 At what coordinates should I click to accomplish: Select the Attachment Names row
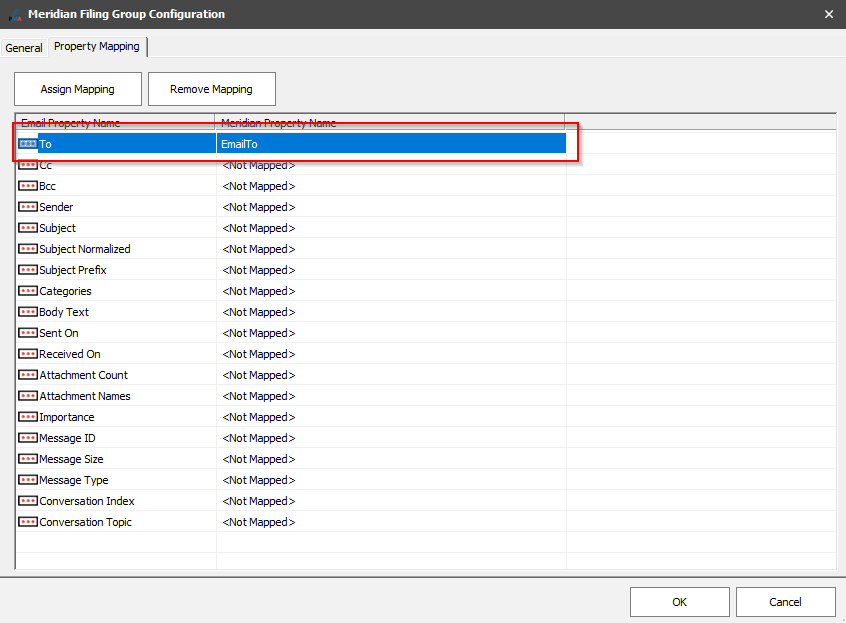point(291,395)
